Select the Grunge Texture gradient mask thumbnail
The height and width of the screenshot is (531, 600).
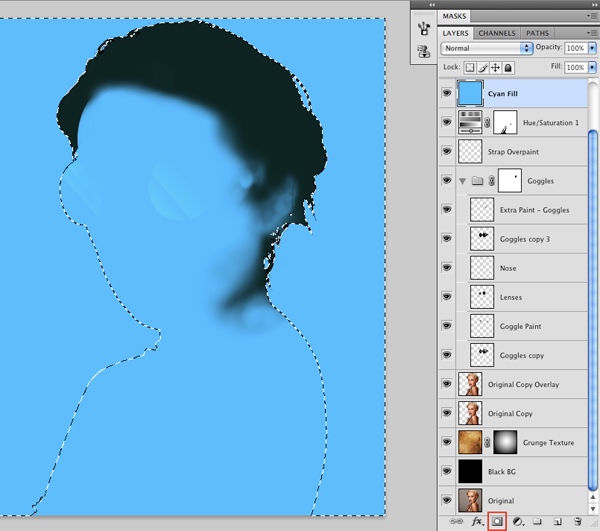505,442
